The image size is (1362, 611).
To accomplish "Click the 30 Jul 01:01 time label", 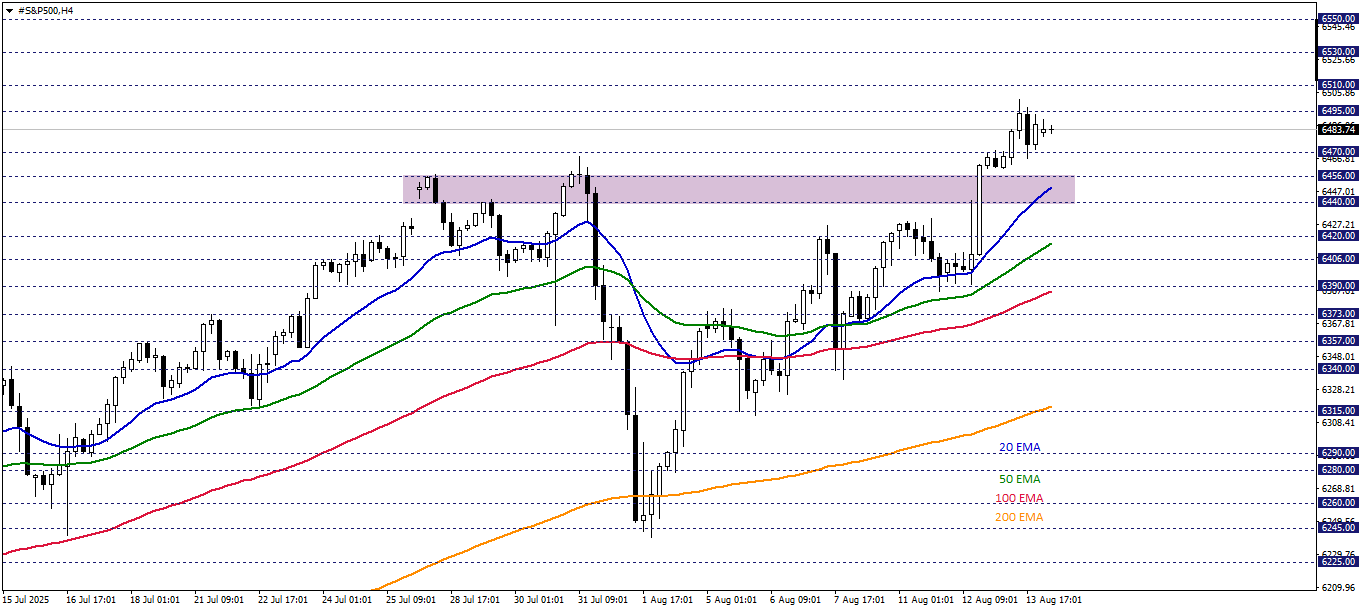I will point(538,600).
